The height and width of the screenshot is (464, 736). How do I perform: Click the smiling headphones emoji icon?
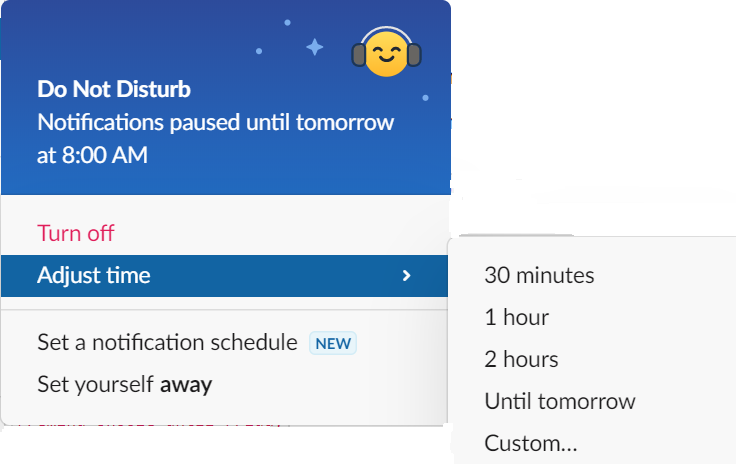click(x=386, y=53)
